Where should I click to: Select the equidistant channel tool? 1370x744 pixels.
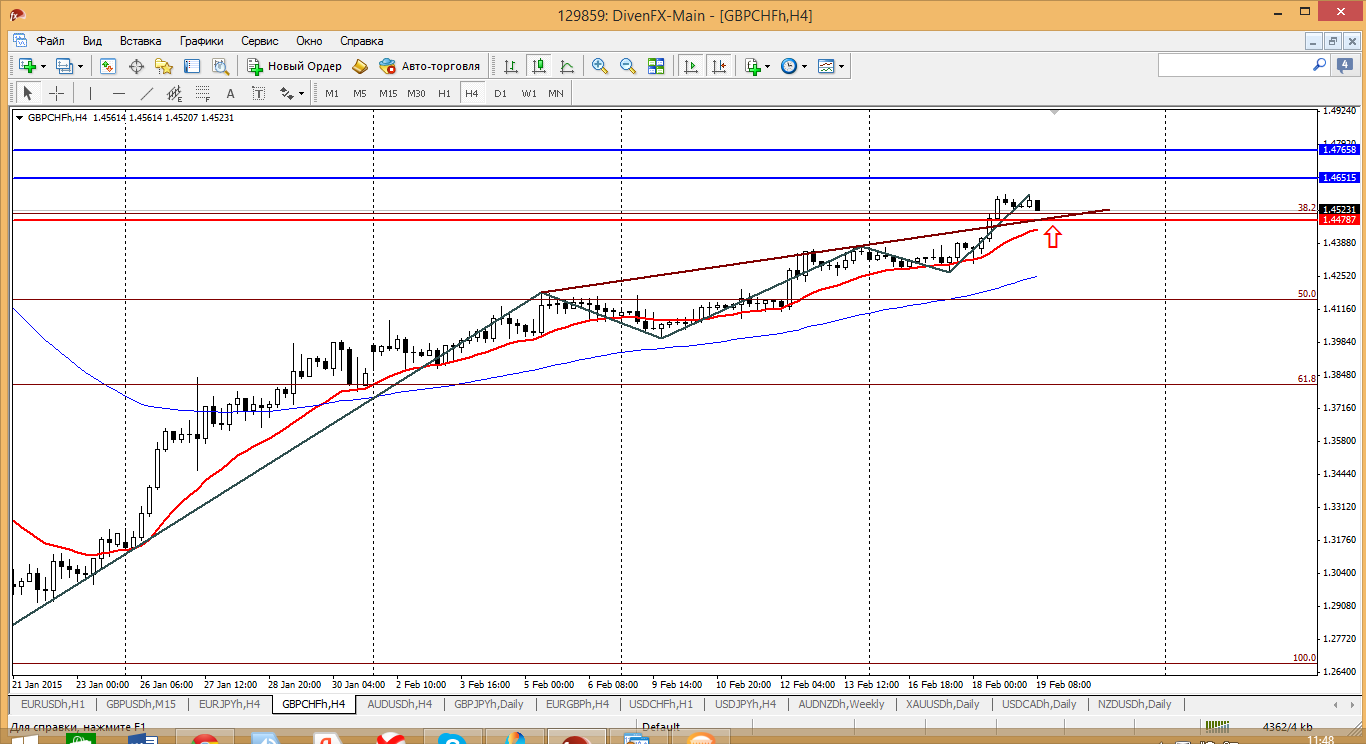pos(175,93)
